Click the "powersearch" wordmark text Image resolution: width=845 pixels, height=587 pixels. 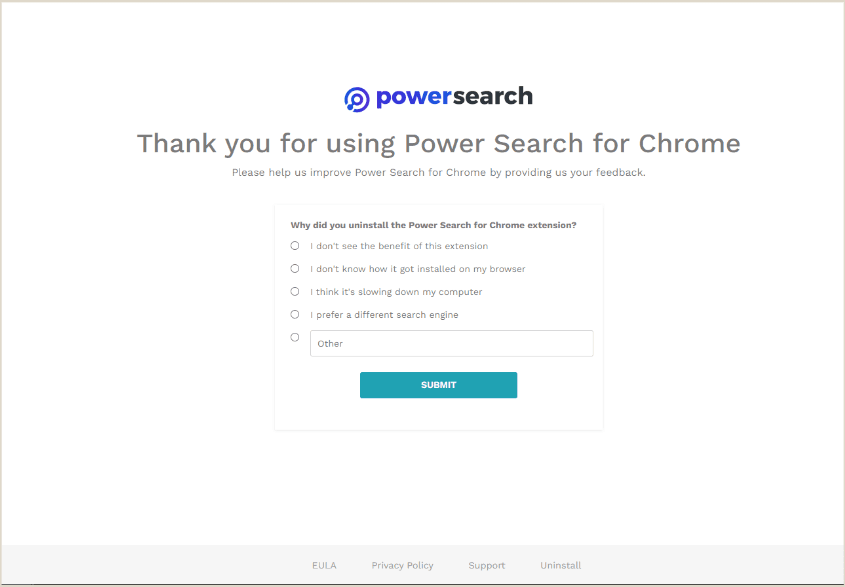click(x=454, y=97)
